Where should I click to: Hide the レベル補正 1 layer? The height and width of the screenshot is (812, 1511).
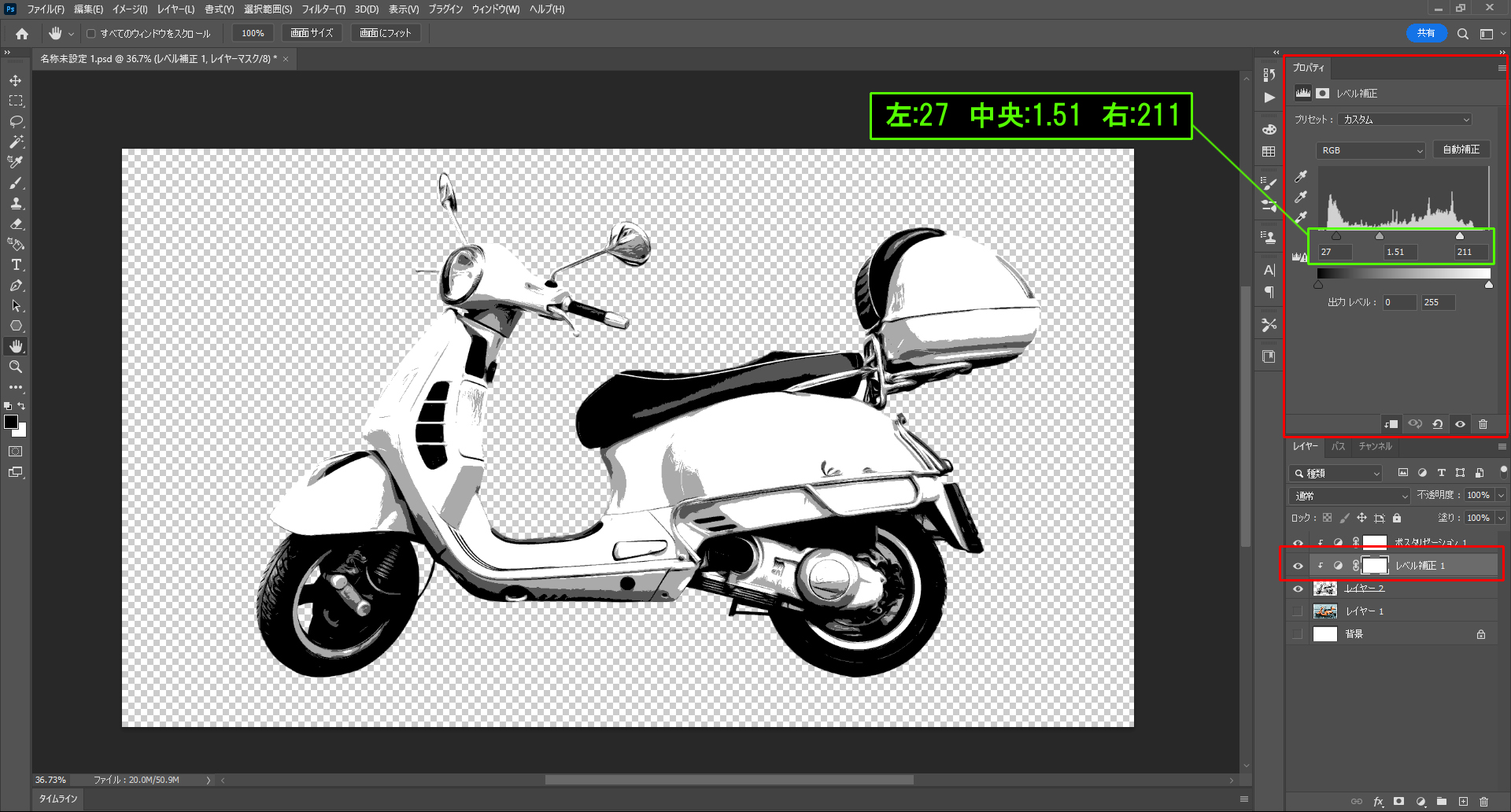(x=1298, y=566)
